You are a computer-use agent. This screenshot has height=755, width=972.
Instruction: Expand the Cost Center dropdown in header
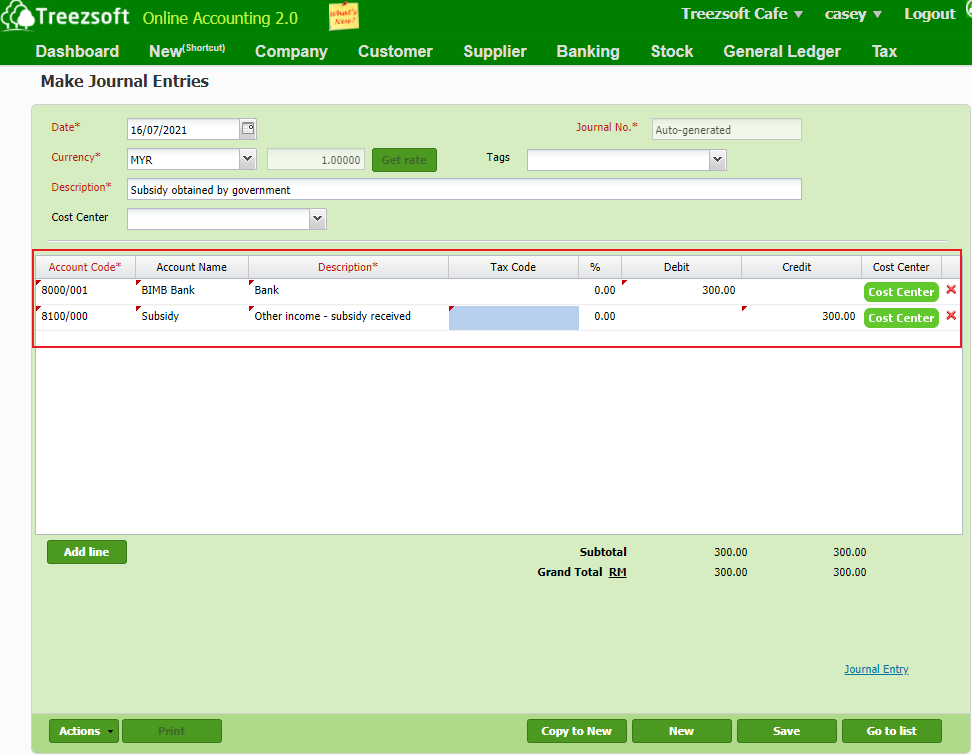(317, 218)
